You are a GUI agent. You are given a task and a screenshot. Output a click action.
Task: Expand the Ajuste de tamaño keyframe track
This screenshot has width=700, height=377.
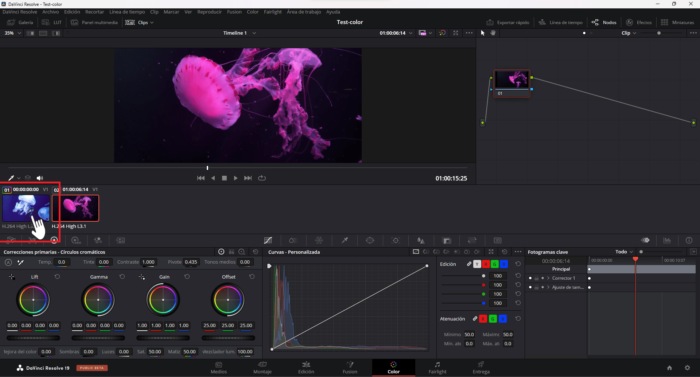[548, 287]
